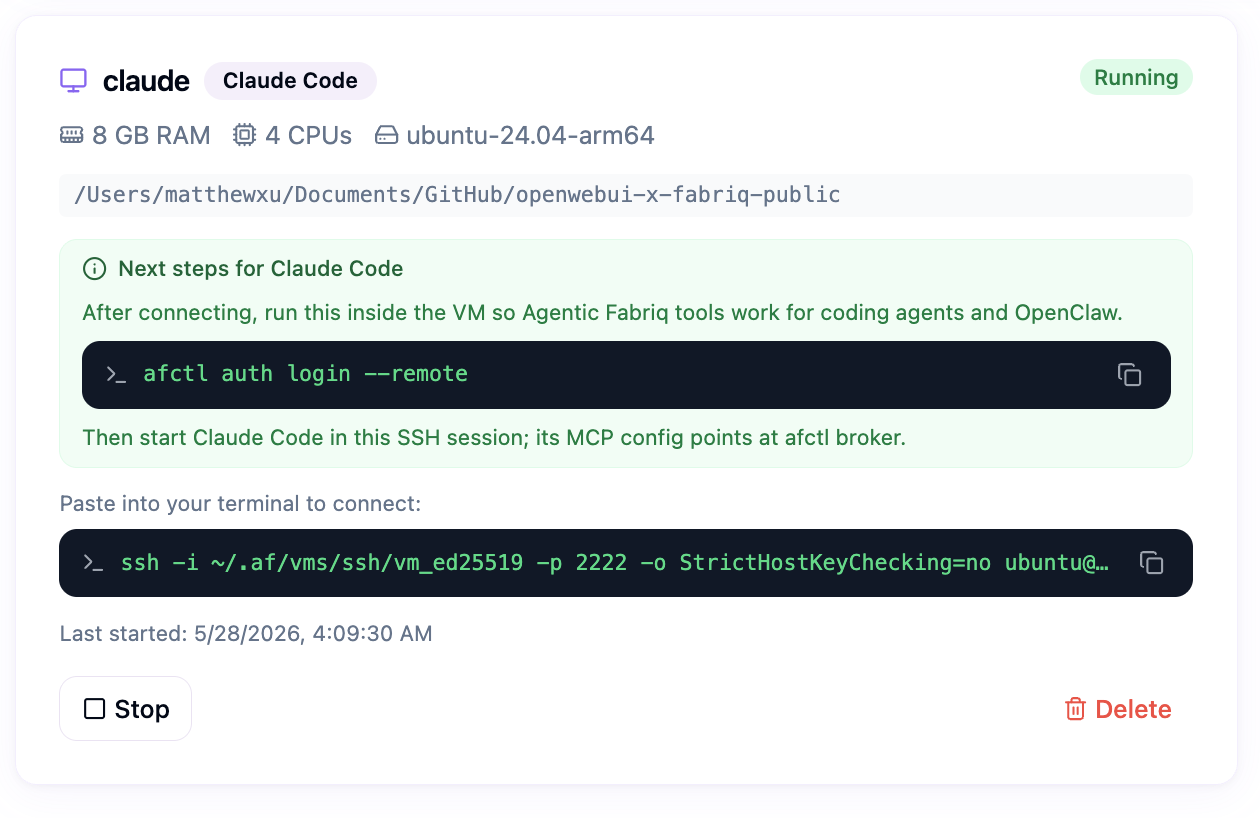This screenshot has width=1260, height=818.
Task: Select the 4 CPUs text
Action: coord(309,135)
